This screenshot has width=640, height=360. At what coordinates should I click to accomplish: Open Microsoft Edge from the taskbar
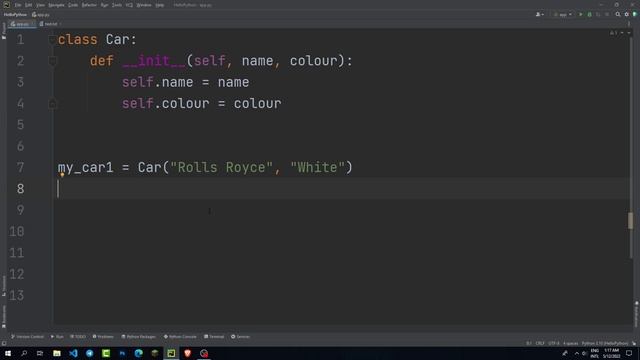tap(138, 353)
